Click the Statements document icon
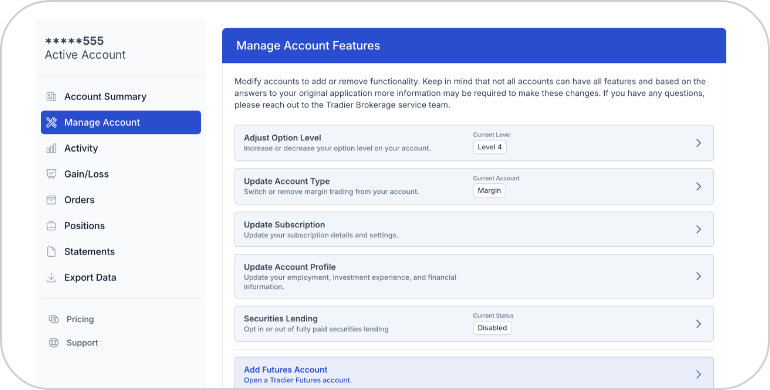The width and height of the screenshot is (770, 390). click(x=51, y=251)
